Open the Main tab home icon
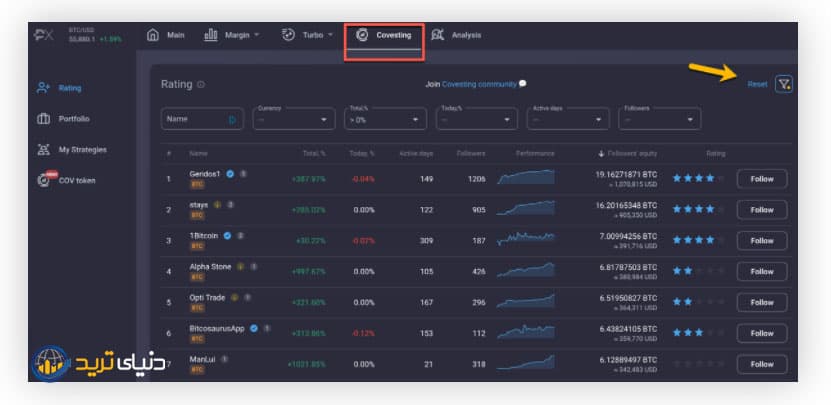 tap(153, 35)
